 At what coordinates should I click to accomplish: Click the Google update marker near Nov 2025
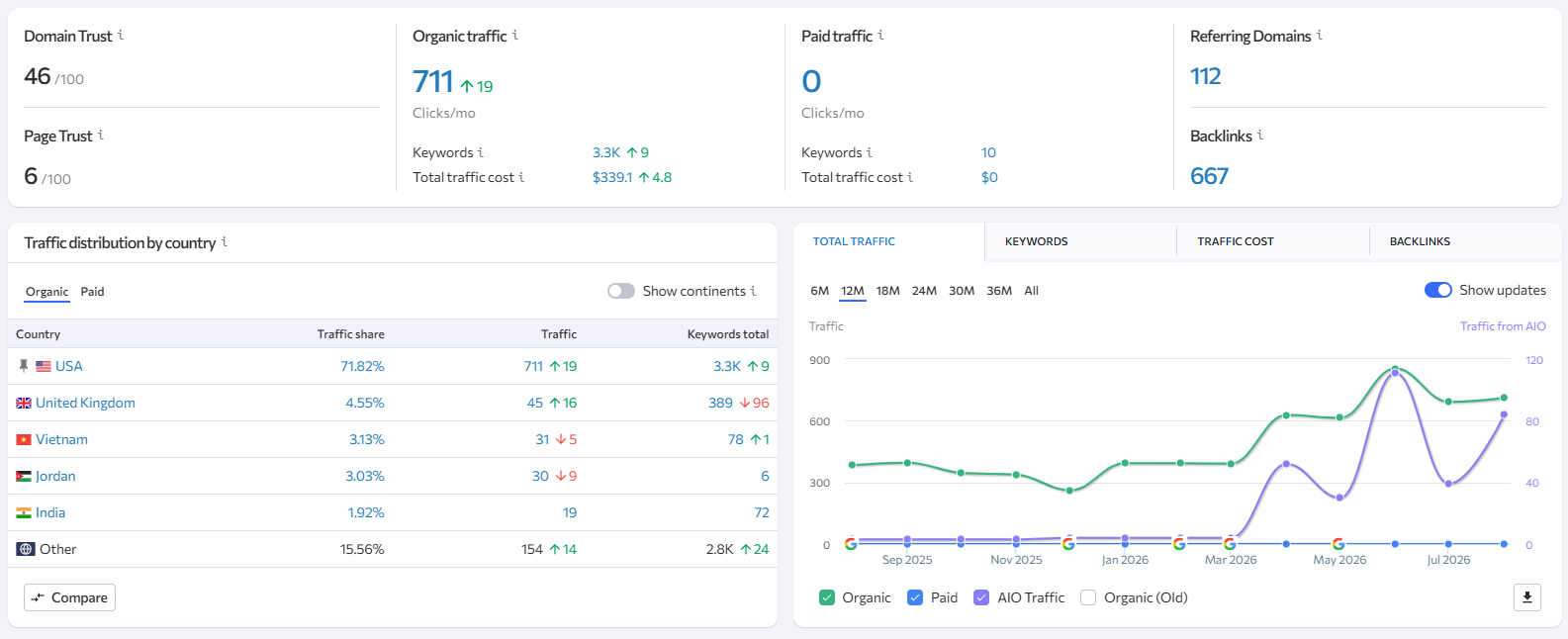coord(1068,543)
